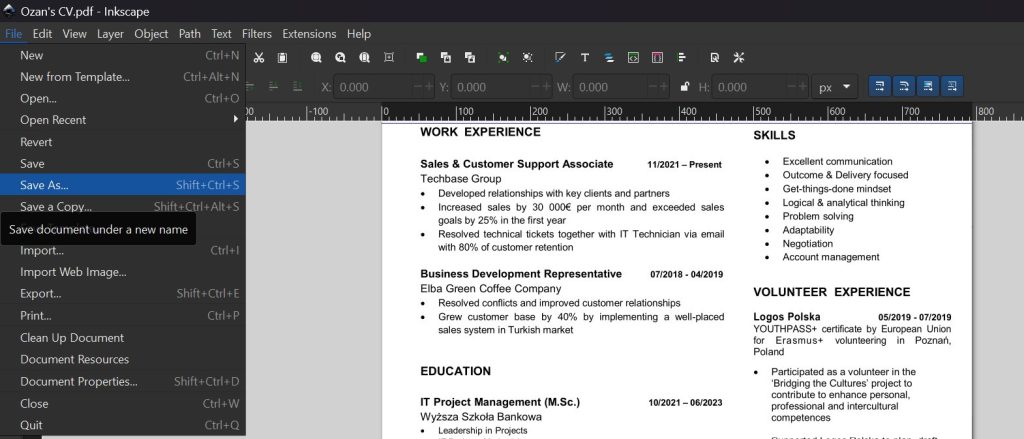Expand the Open Recent submenu arrow
Viewport: 1024px width, 439px height.
(x=236, y=120)
